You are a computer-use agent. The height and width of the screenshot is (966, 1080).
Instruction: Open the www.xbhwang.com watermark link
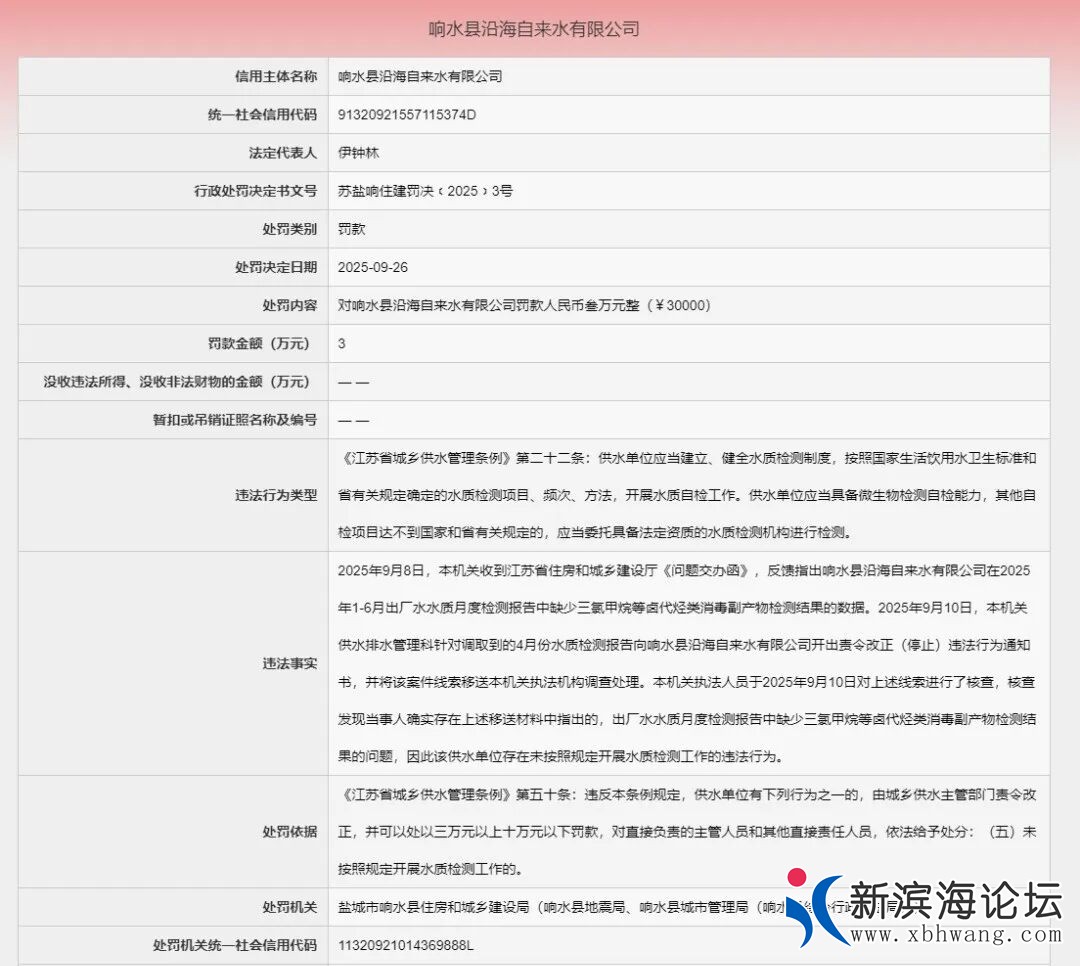[x=955, y=935]
